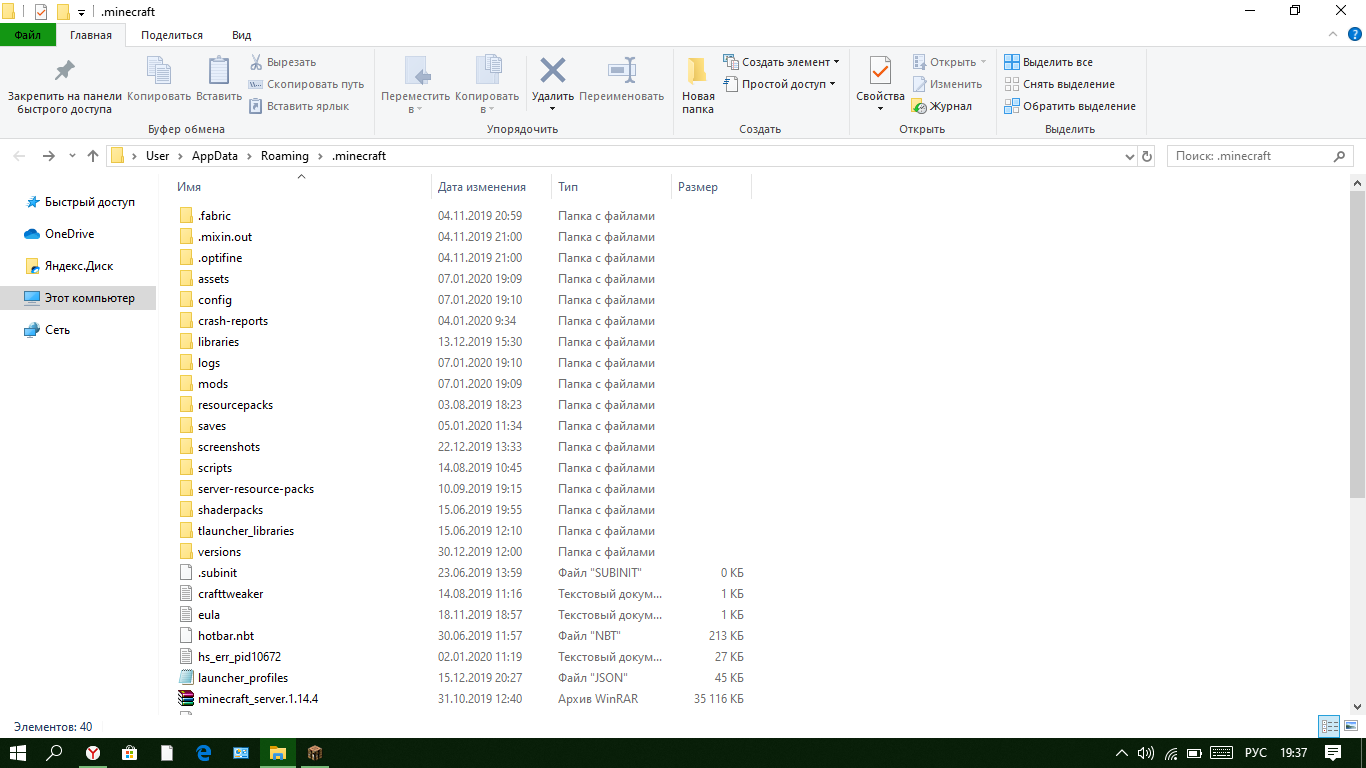Screen dimensions: 1366x768
Task: Open Microsoft Edge from taskbar
Action: [x=203, y=753]
